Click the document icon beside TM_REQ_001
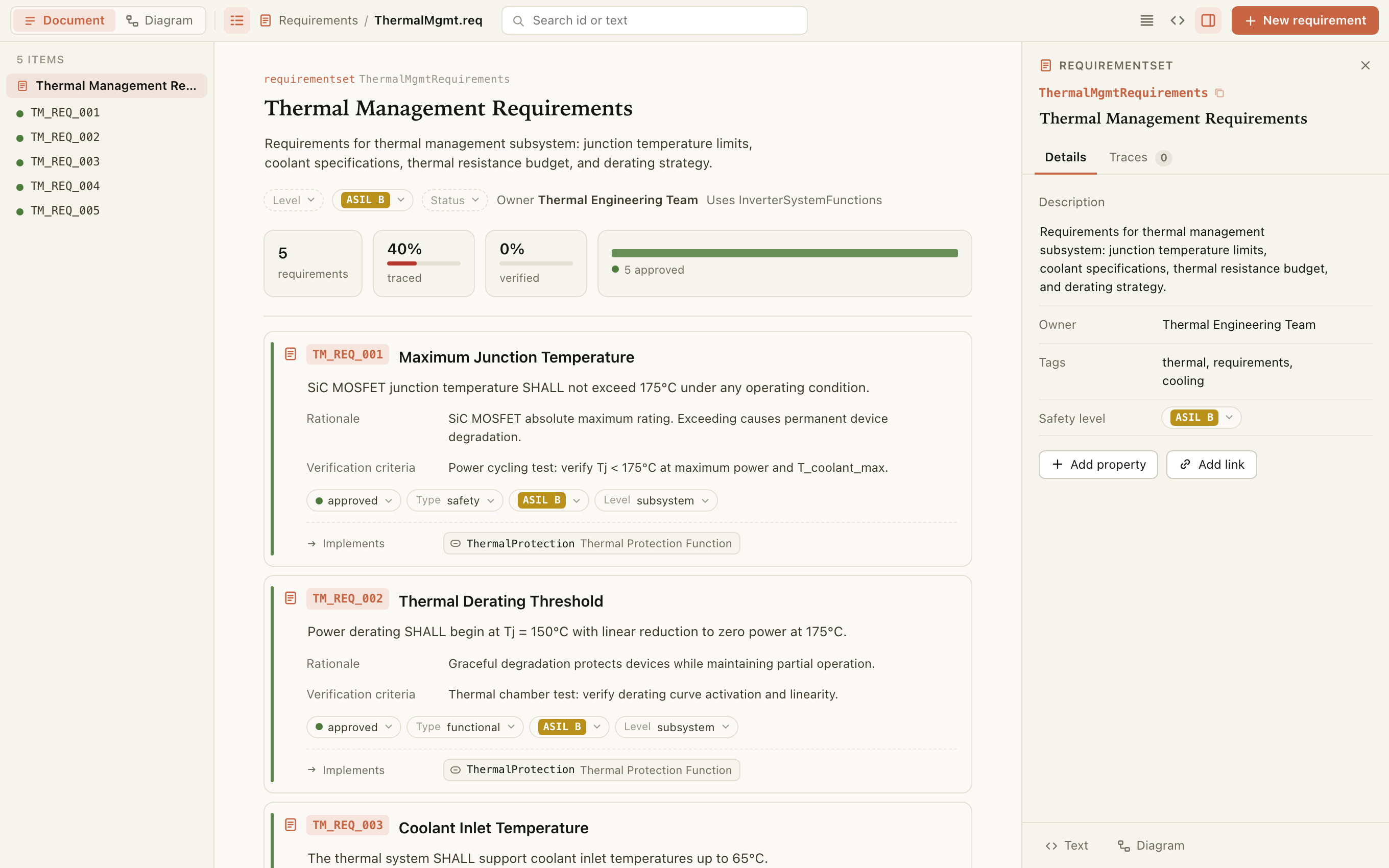Image resolution: width=1389 pixels, height=868 pixels. click(291, 354)
